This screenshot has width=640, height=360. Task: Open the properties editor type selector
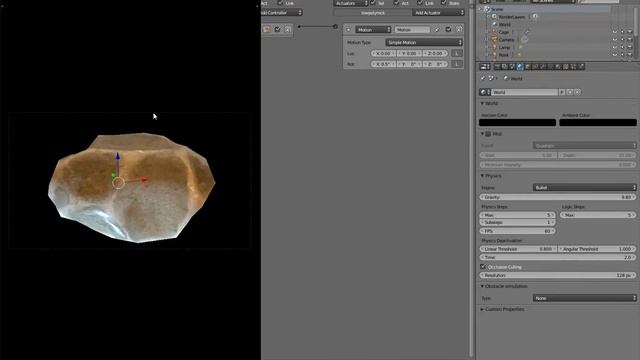tap(485, 67)
